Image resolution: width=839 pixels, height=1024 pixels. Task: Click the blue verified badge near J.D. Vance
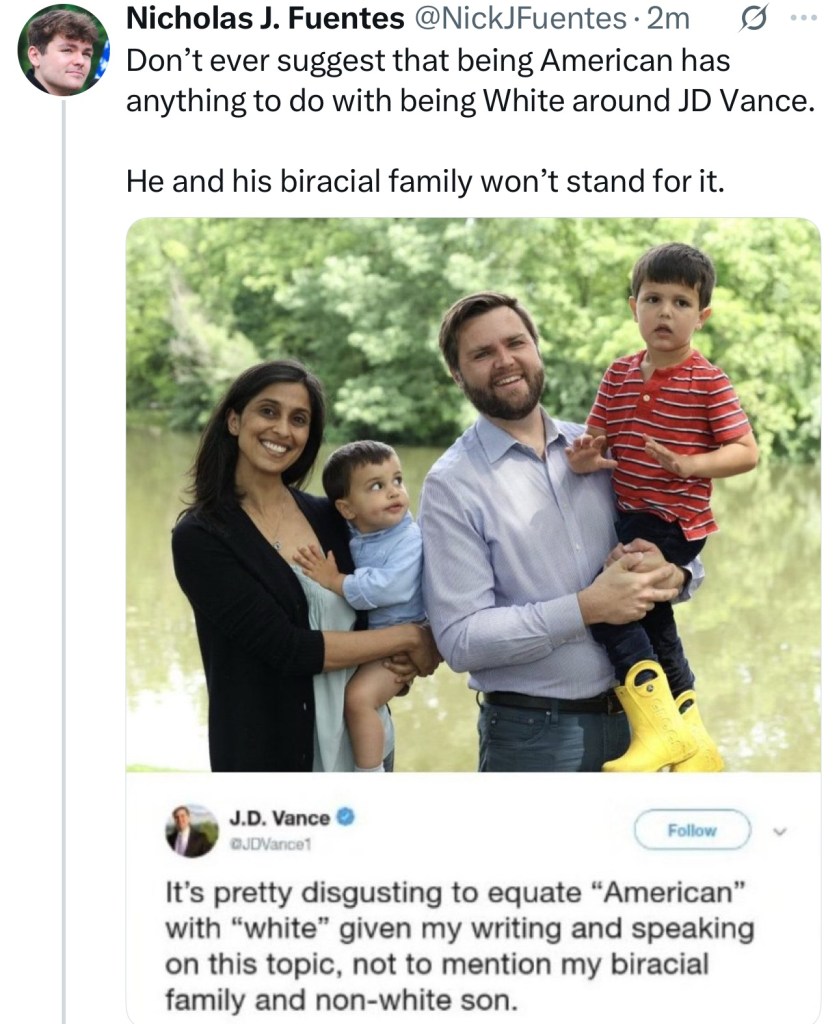pyautogui.click(x=346, y=818)
